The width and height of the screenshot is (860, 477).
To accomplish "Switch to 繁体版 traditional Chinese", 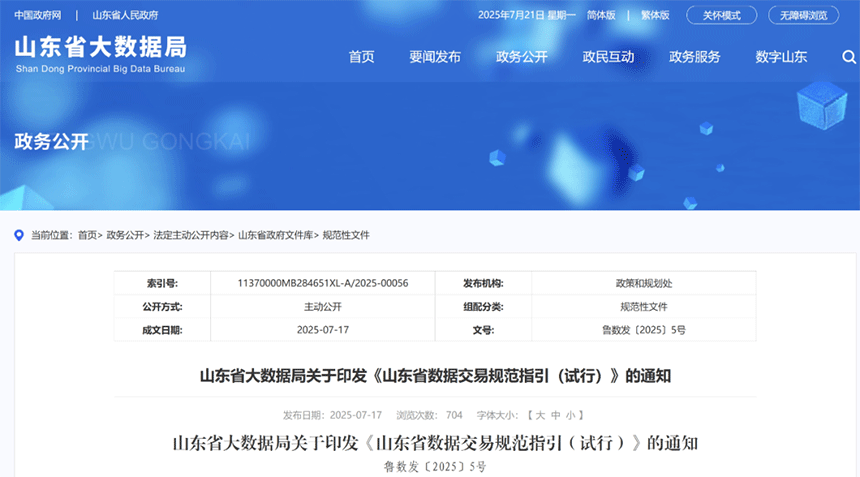I will (655, 15).
